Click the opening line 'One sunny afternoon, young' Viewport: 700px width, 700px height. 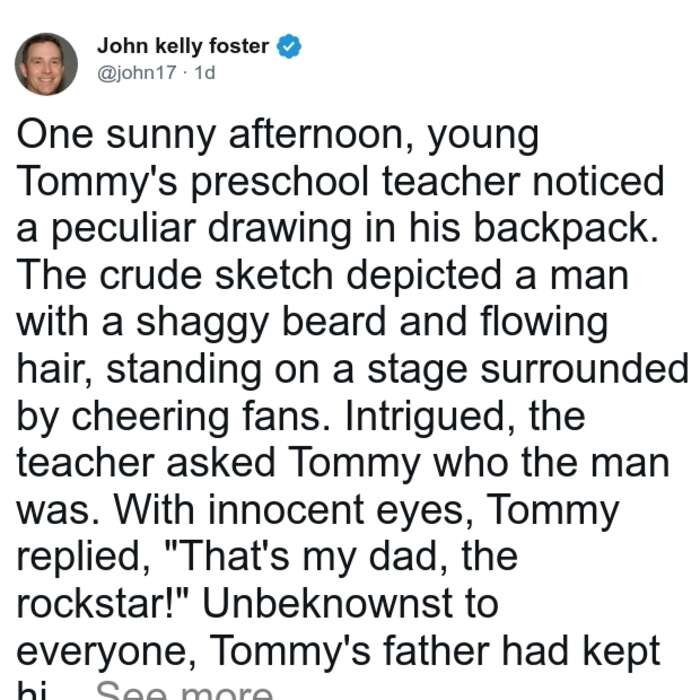click(x=278, y=136)
